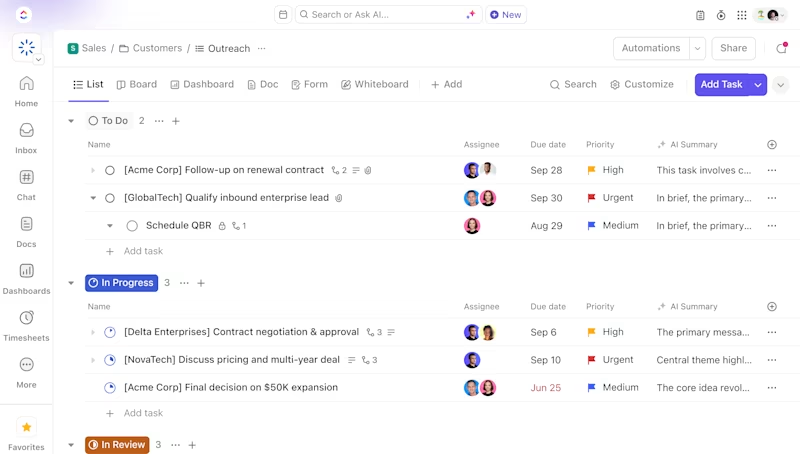
Task: Open Customize view settings
Action: click(642, 84)
